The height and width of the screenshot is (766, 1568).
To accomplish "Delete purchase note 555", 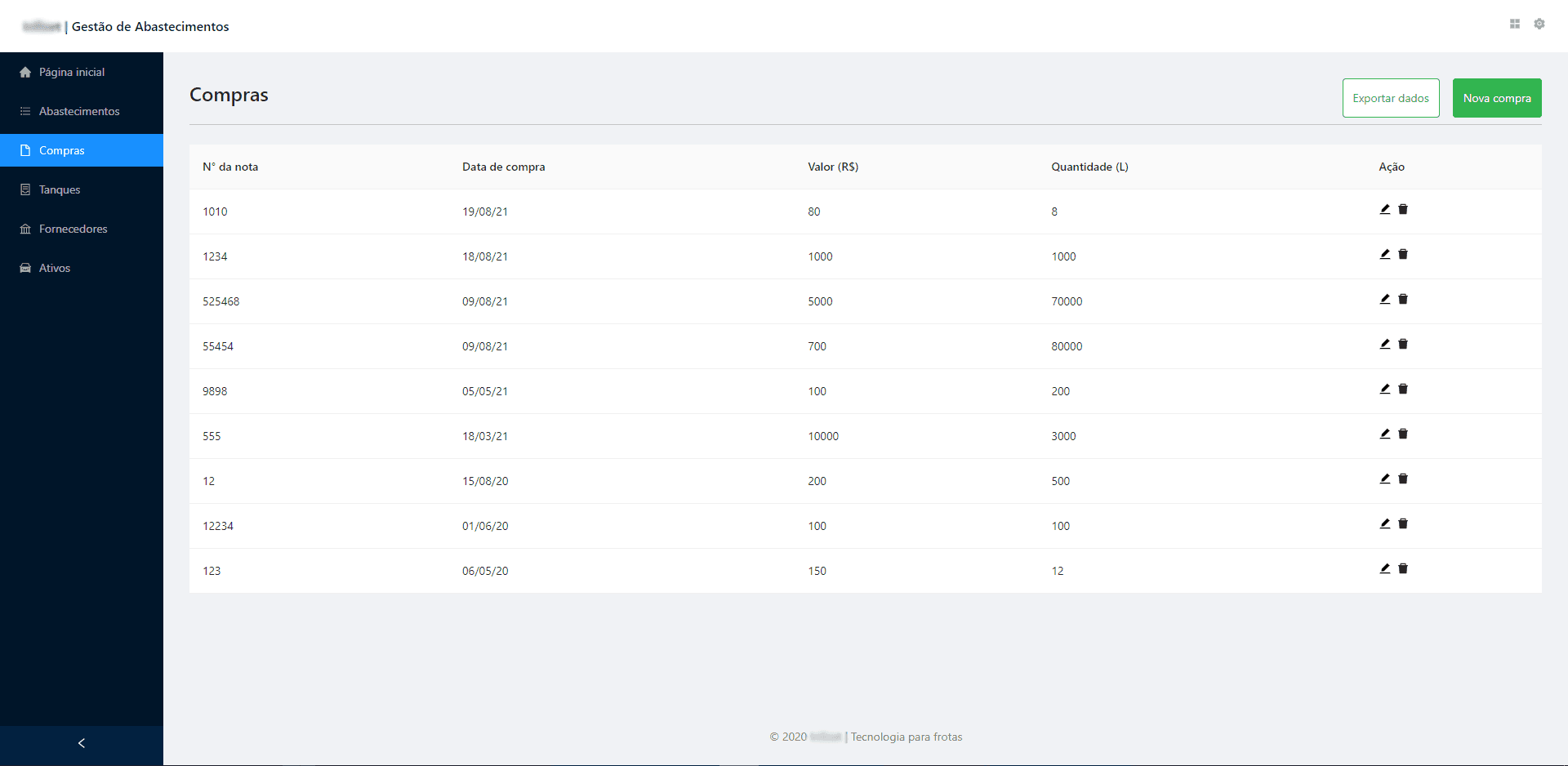I will [1403, 434].
